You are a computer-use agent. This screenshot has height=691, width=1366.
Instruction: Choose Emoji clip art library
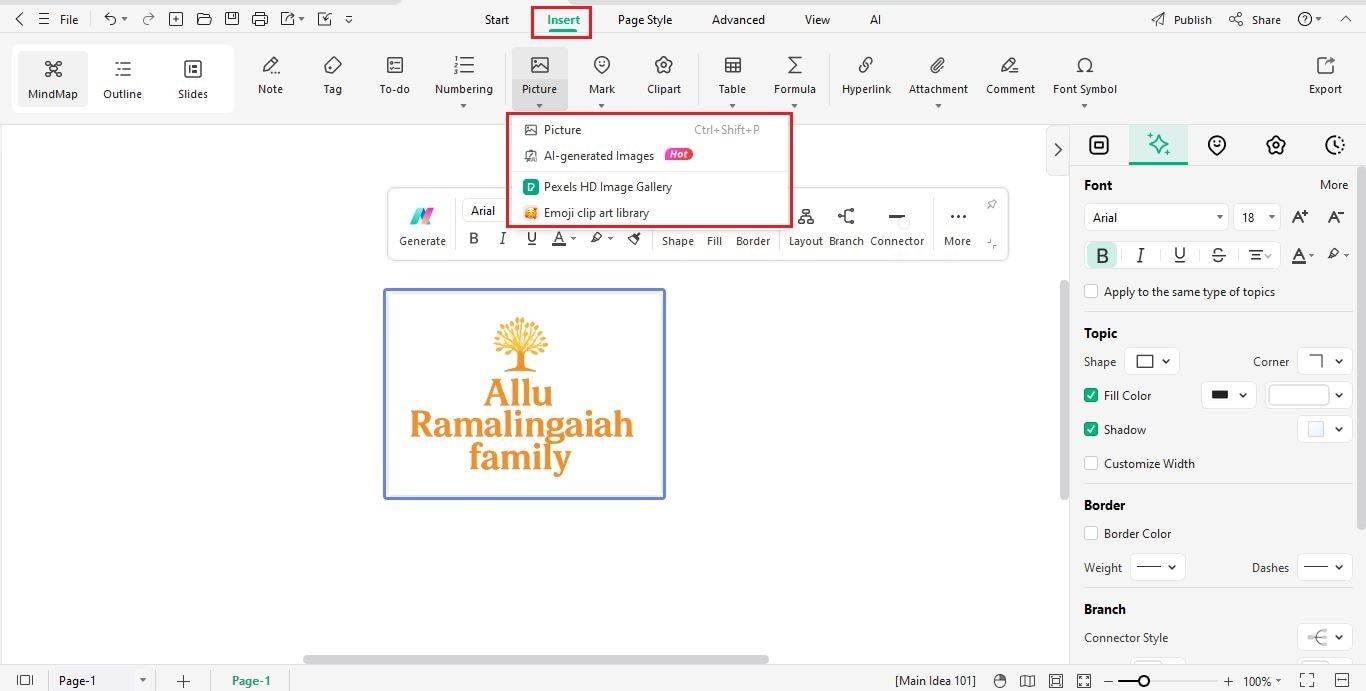[650, 213]
